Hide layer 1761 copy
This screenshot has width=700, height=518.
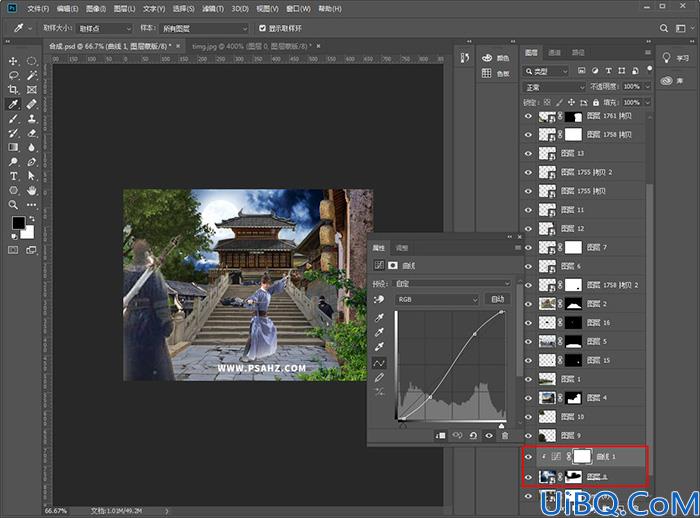pos(529,116)
